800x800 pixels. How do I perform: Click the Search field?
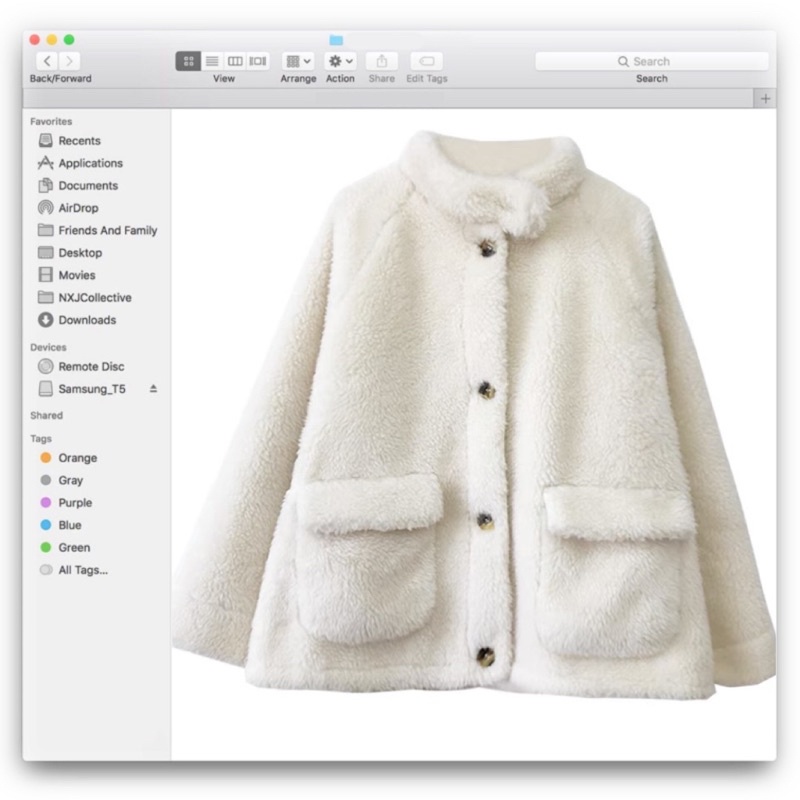652,61
